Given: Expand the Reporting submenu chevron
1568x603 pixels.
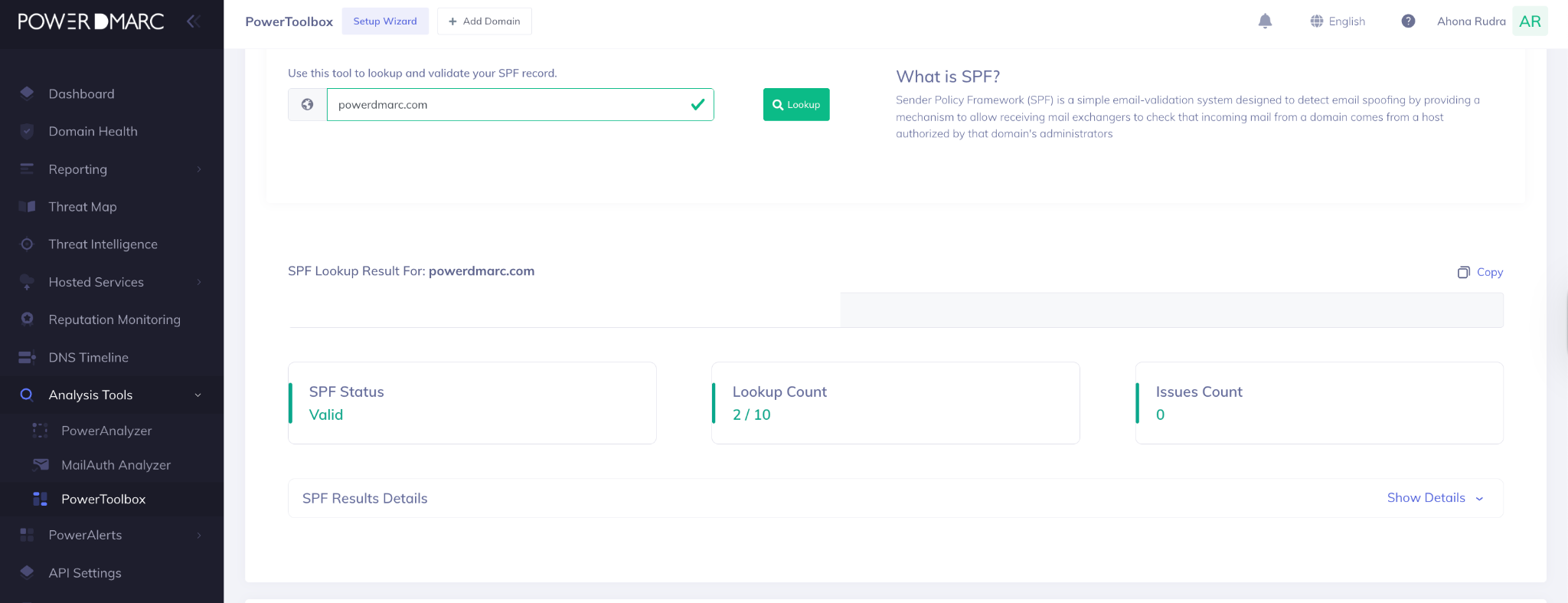Looking at the screenshot, I should [x=199, y=169].
